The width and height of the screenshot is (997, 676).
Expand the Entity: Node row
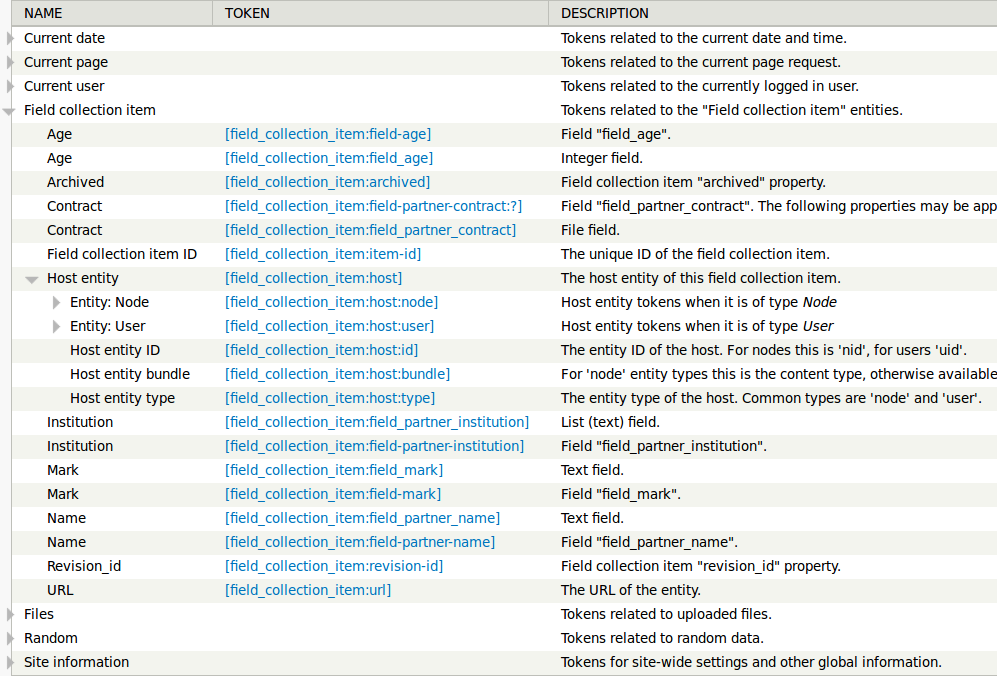coord(57,302)
